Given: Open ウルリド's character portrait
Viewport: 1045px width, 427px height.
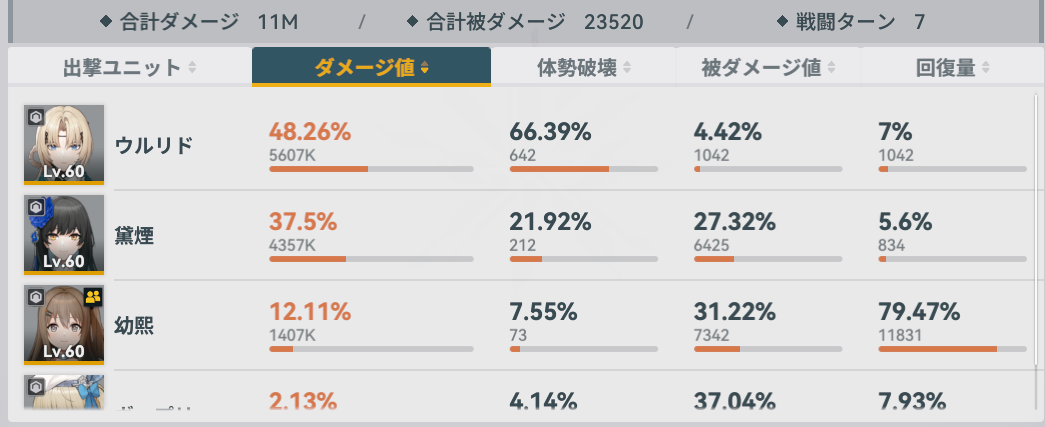Looking at the screenshot, I should [x=64, y=145].
